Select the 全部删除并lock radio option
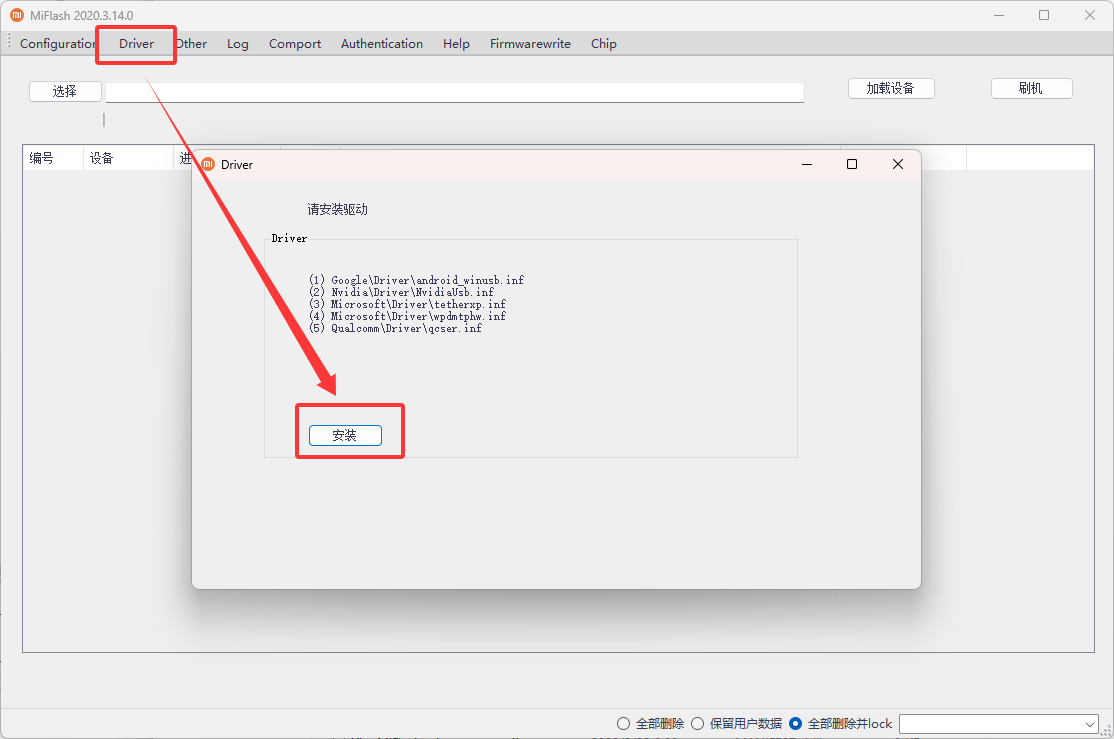This screenshot has width=1114, height=739. point(840,723)
